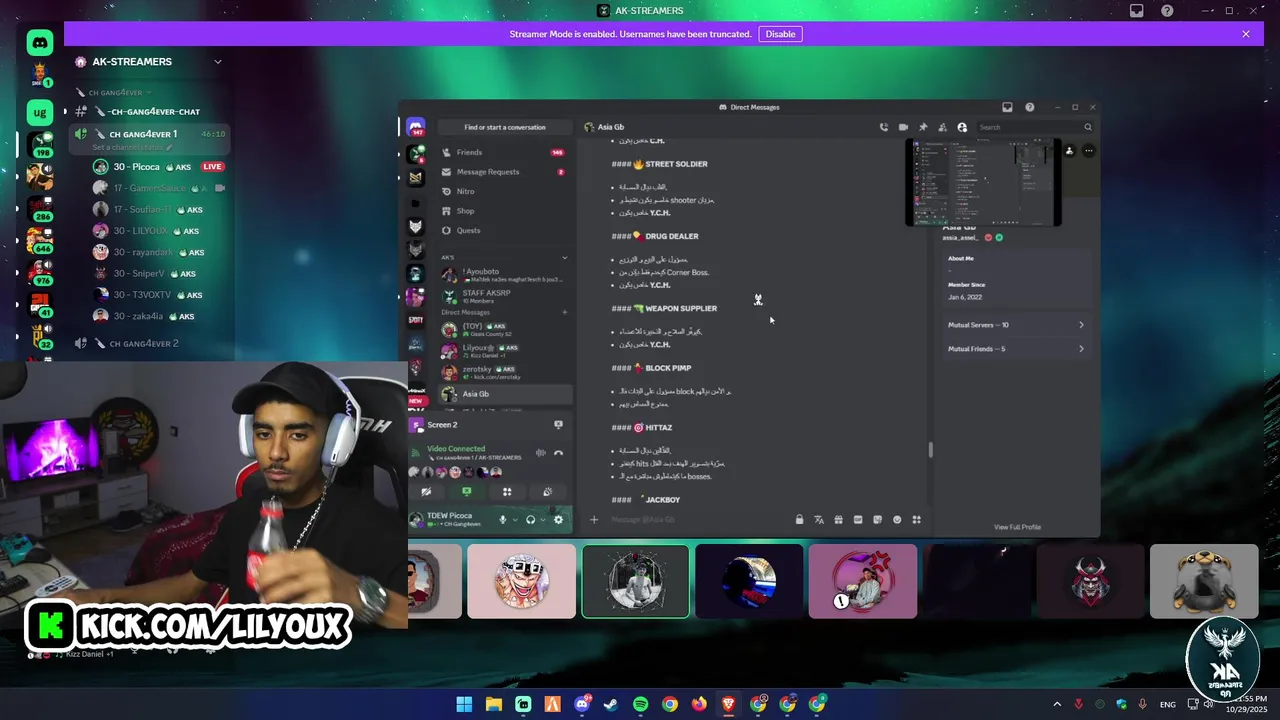Toggle headphones deafen in streamed user panel
Image resolution: width=1280 pixels, height=720 pixels.
[530, 519]
